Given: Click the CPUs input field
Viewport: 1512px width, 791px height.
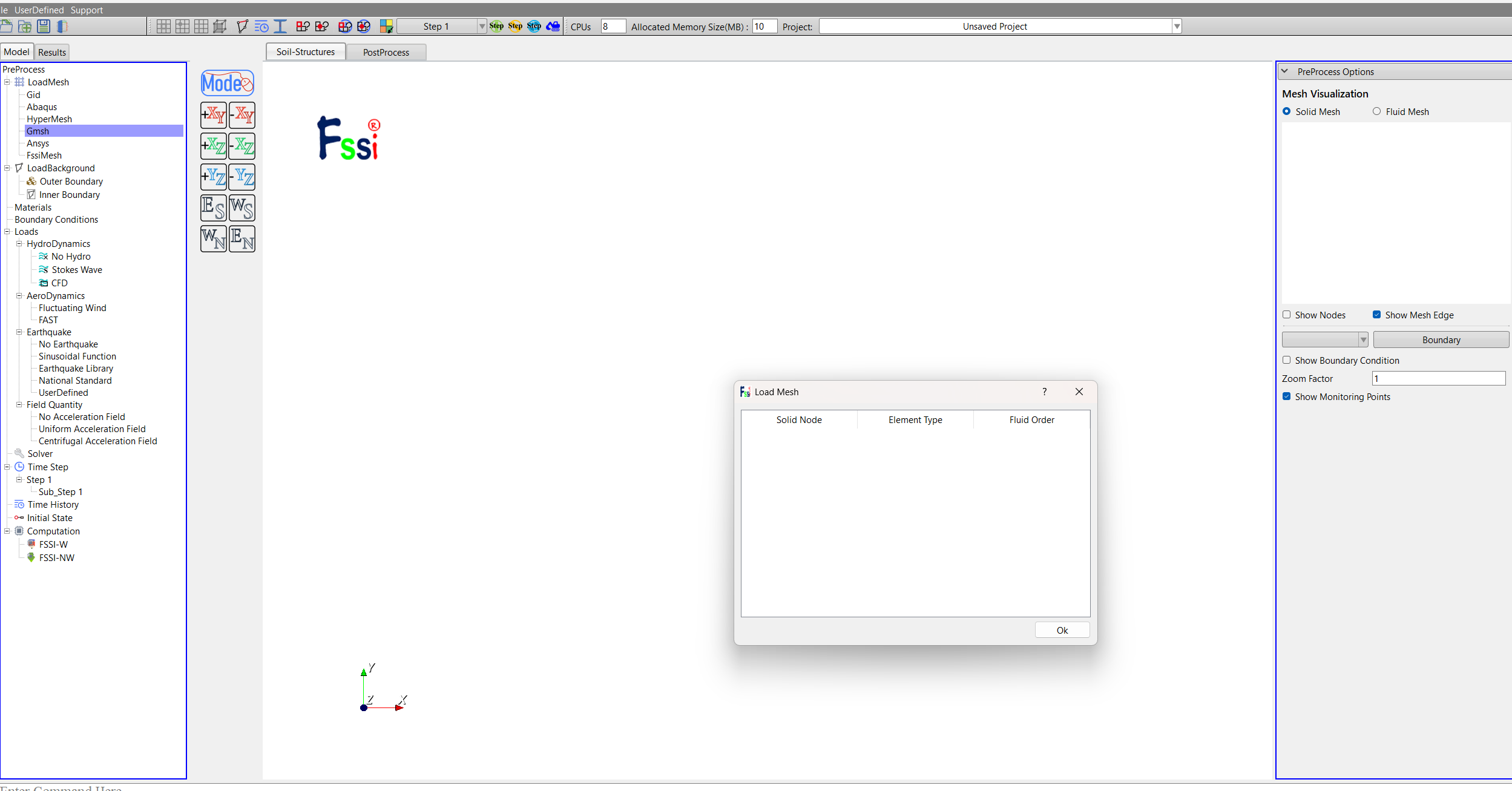Looking at the screenshot, I should (x=613, y=26).
